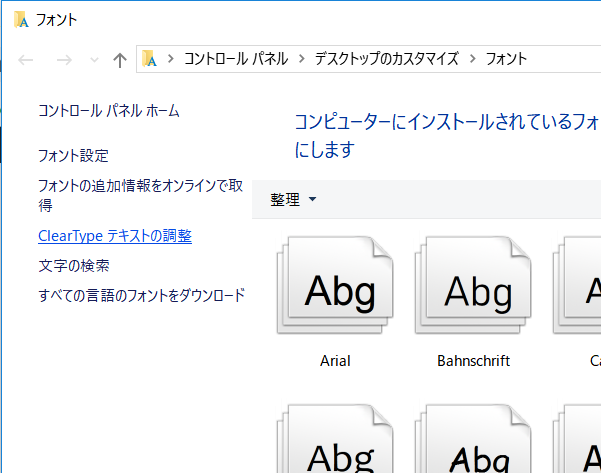Go up one level with the up arrow

point(120,60)
